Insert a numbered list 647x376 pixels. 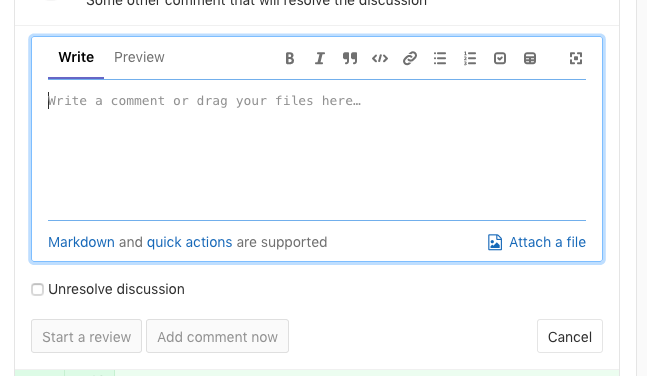point(470,58)
